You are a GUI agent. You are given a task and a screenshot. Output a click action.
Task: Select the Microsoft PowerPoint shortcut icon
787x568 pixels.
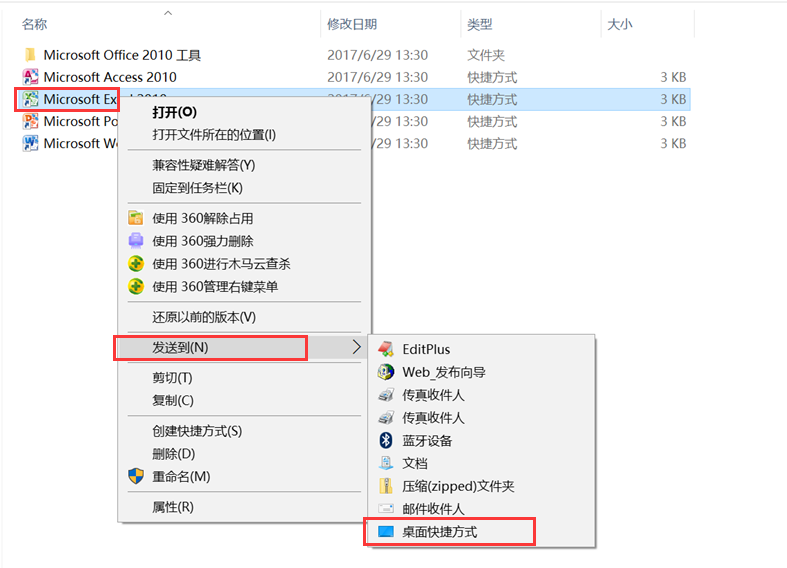click(x=30, y=121)
